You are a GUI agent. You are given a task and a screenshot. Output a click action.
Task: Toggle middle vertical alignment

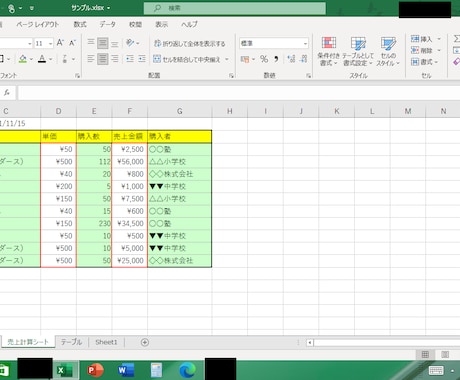tap(103, 43)
